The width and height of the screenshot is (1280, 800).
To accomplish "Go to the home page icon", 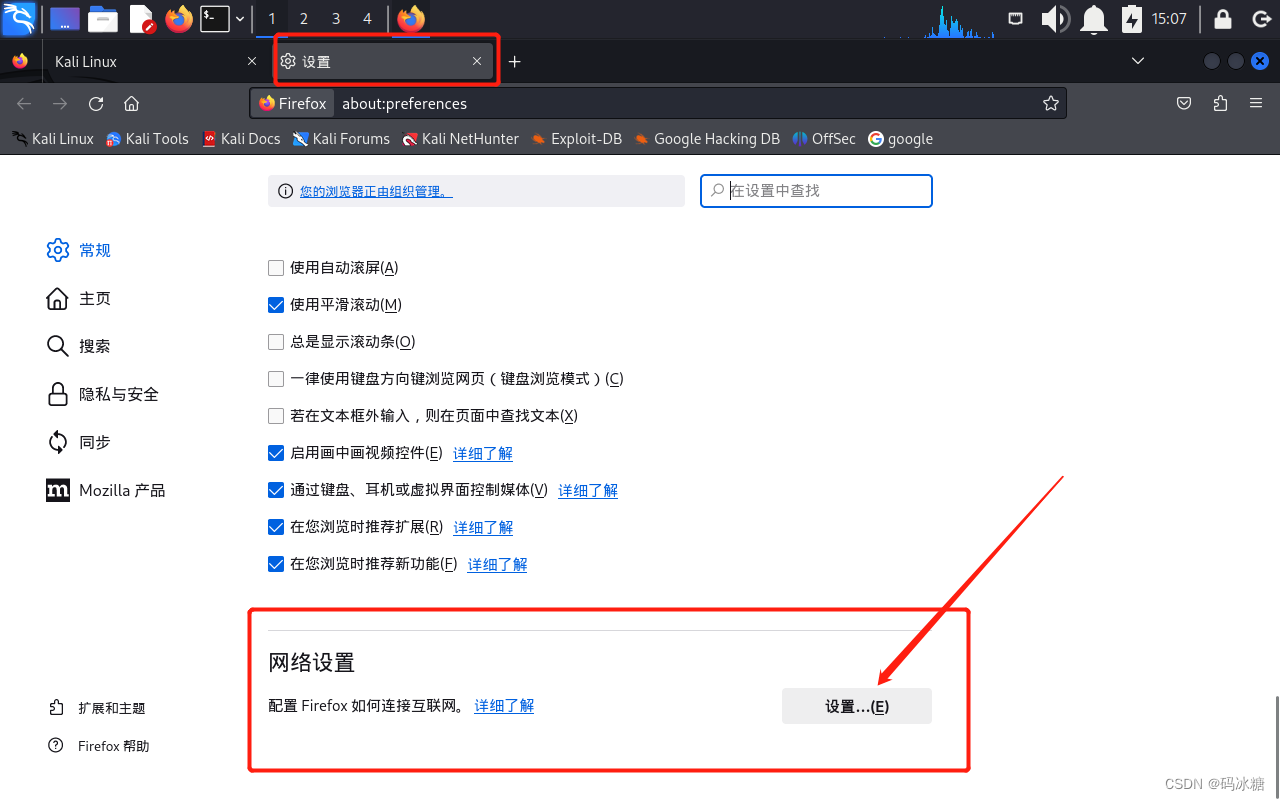I will 131,103.
